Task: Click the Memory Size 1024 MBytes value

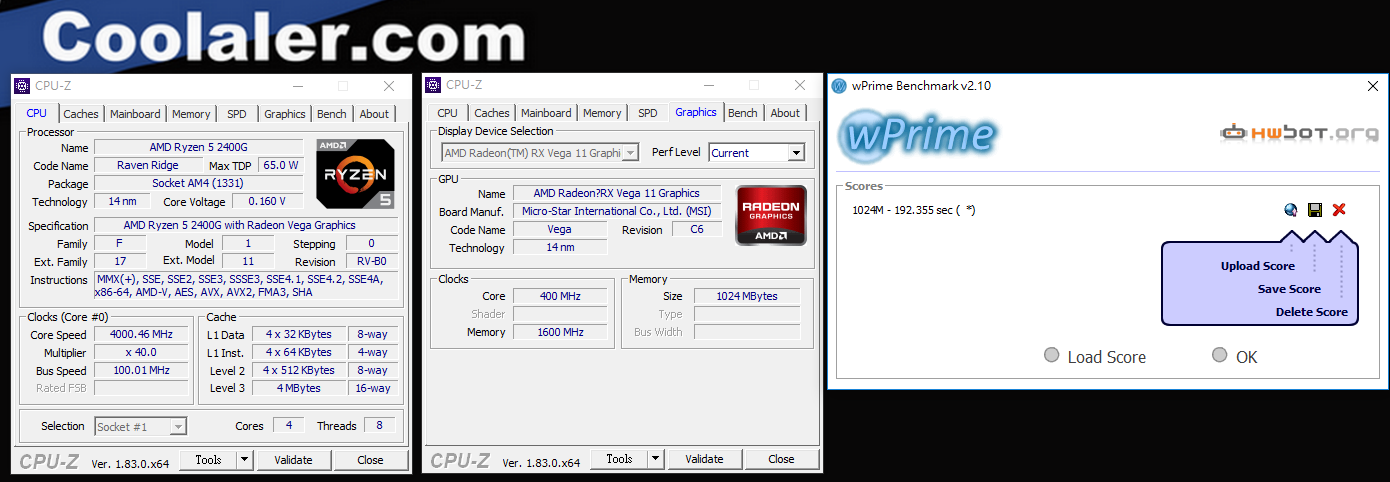Action: [x=747, y=296]
